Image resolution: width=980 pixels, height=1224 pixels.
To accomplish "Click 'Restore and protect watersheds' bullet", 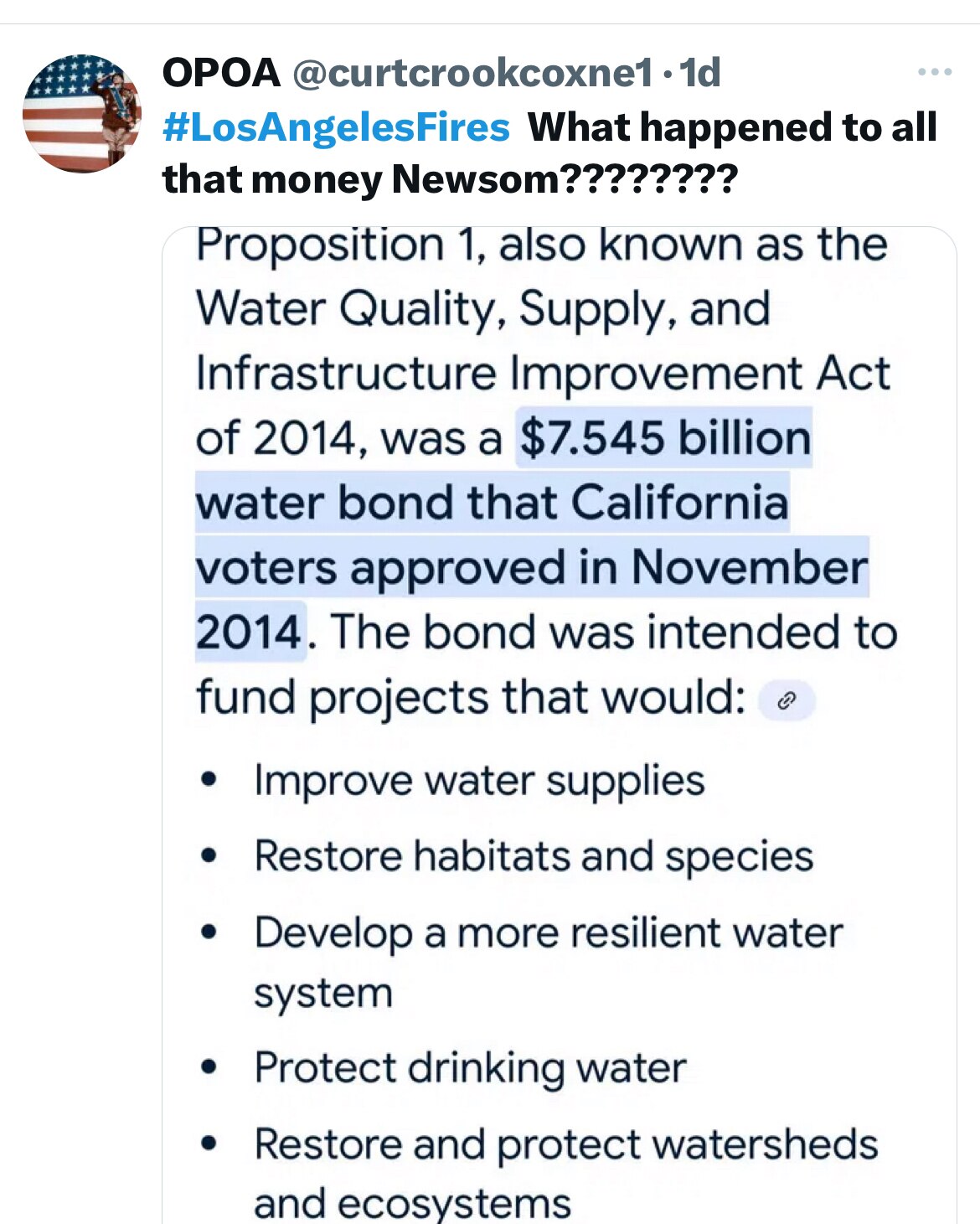I will [566, 1144].
